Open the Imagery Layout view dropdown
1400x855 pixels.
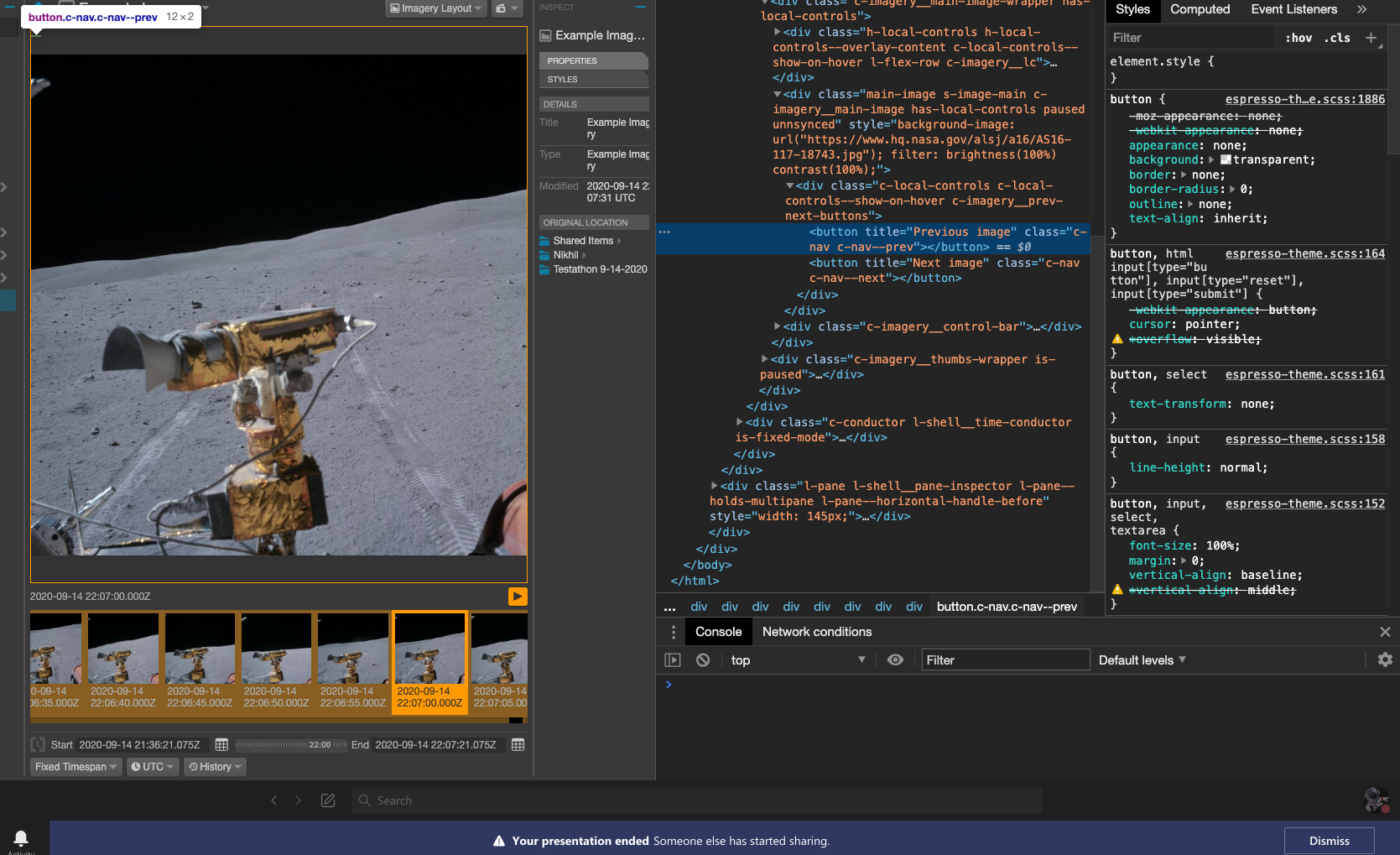[x=436, y=8]
